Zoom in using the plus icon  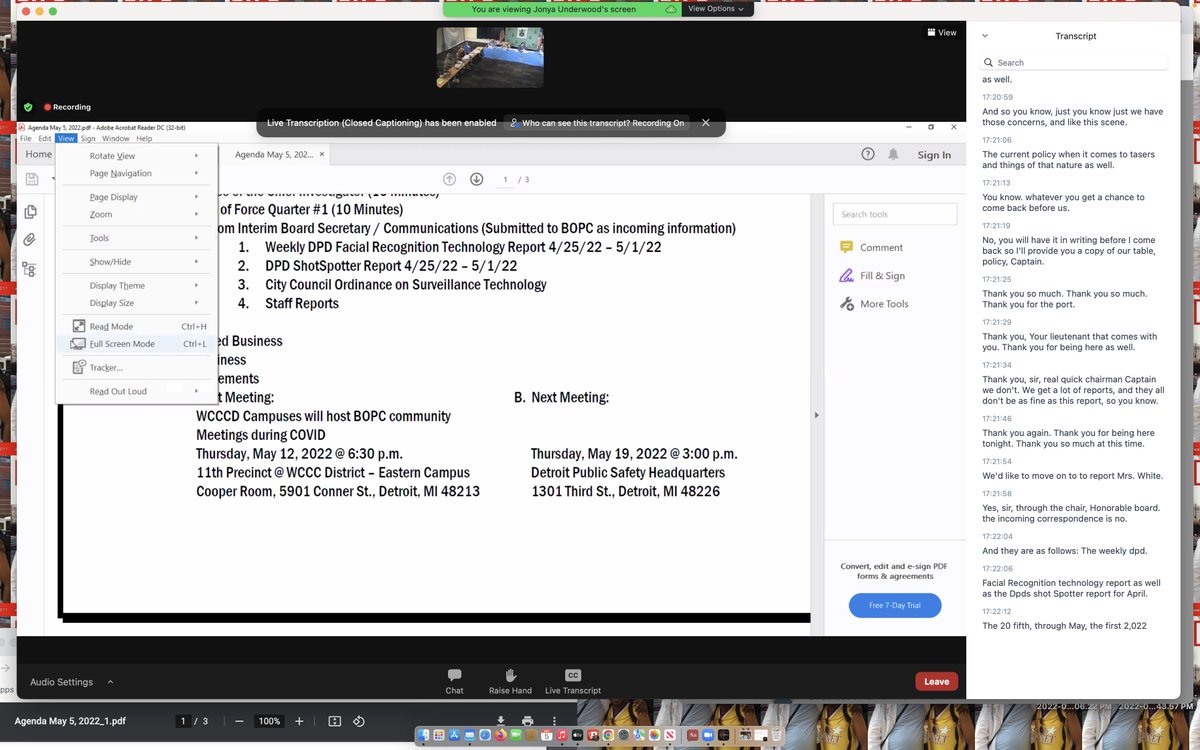click(299, 721)
